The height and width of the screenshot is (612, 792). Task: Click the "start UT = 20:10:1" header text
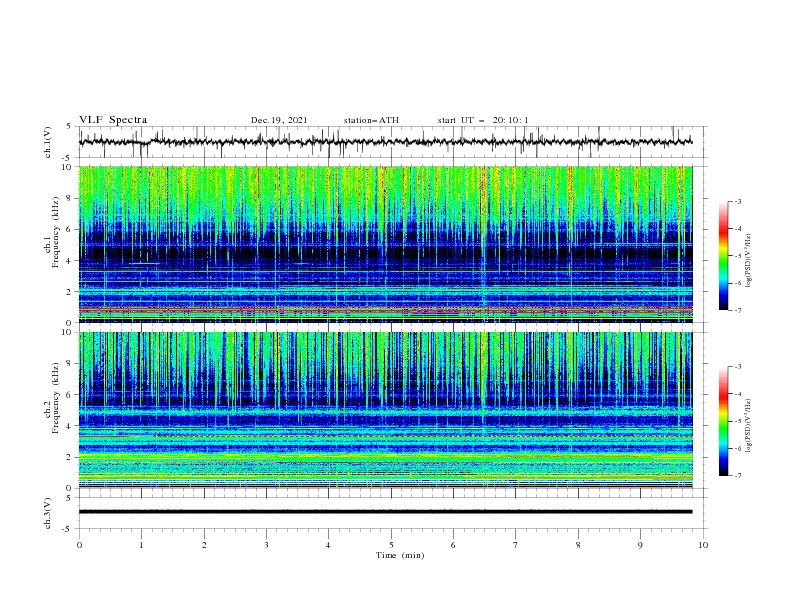coord(483,120)
